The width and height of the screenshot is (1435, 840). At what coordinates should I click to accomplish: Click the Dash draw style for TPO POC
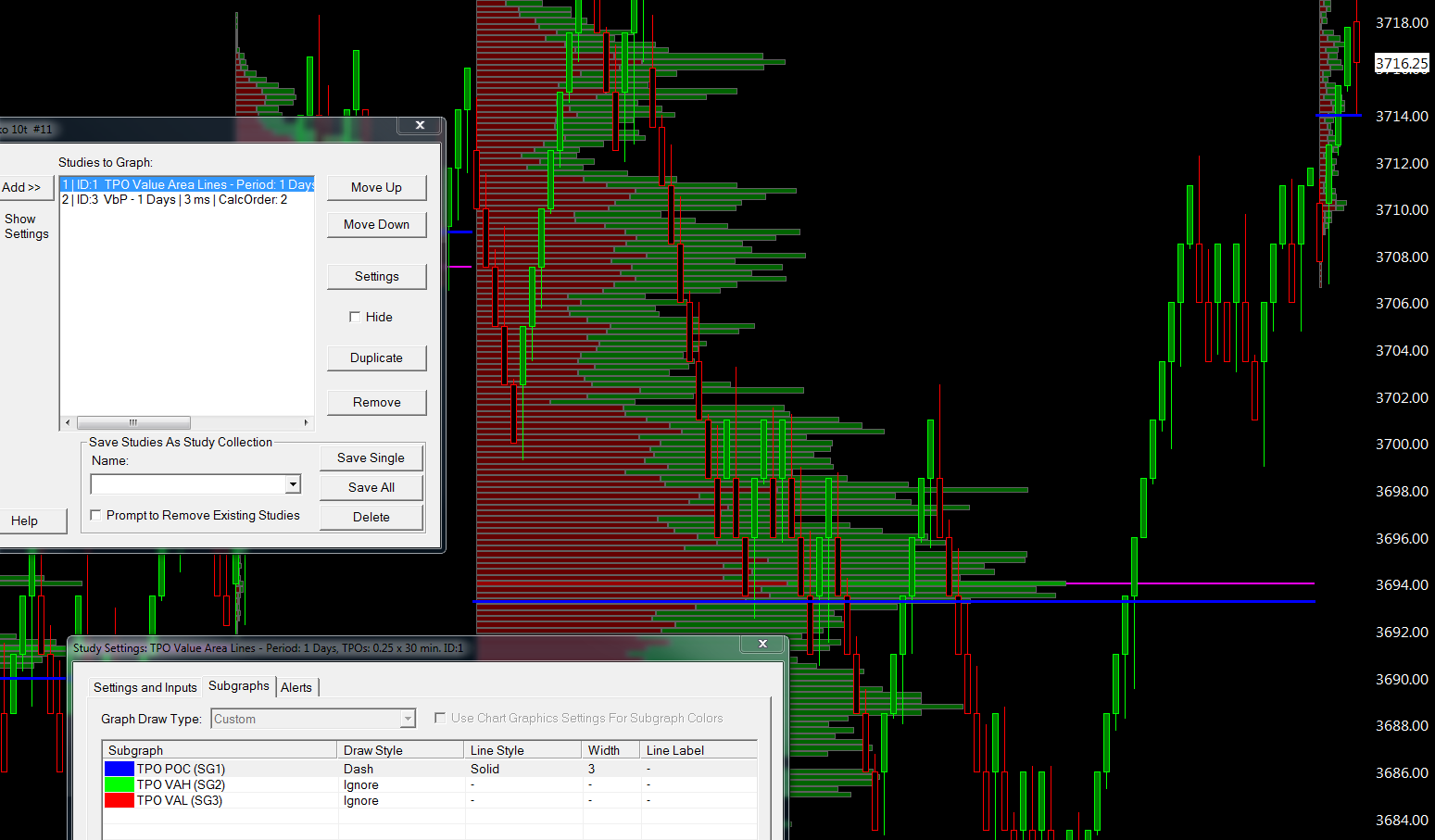359,769
